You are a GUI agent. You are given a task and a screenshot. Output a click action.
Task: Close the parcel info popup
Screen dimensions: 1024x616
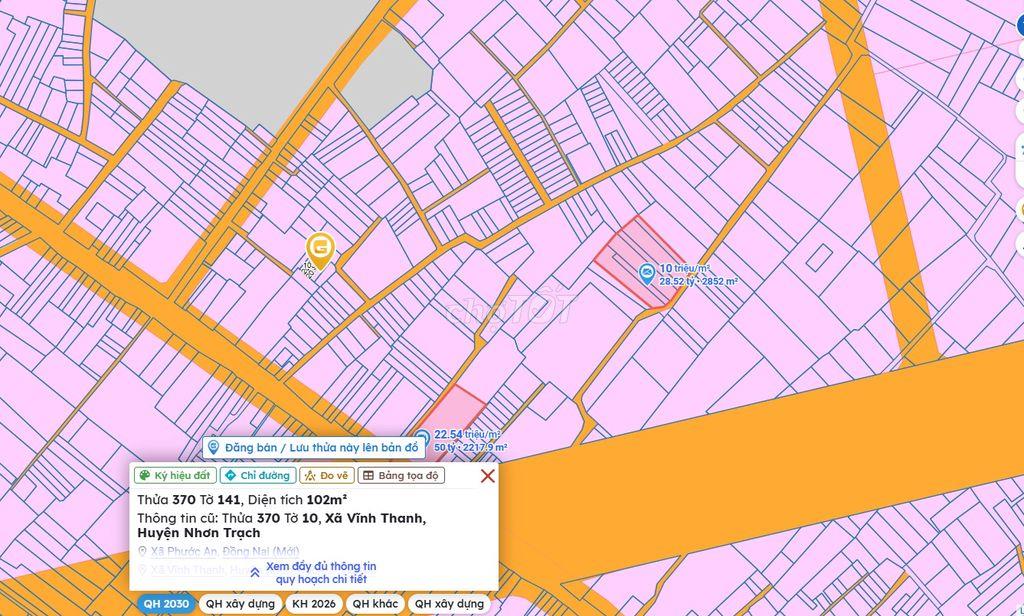(x=487, y=476)
